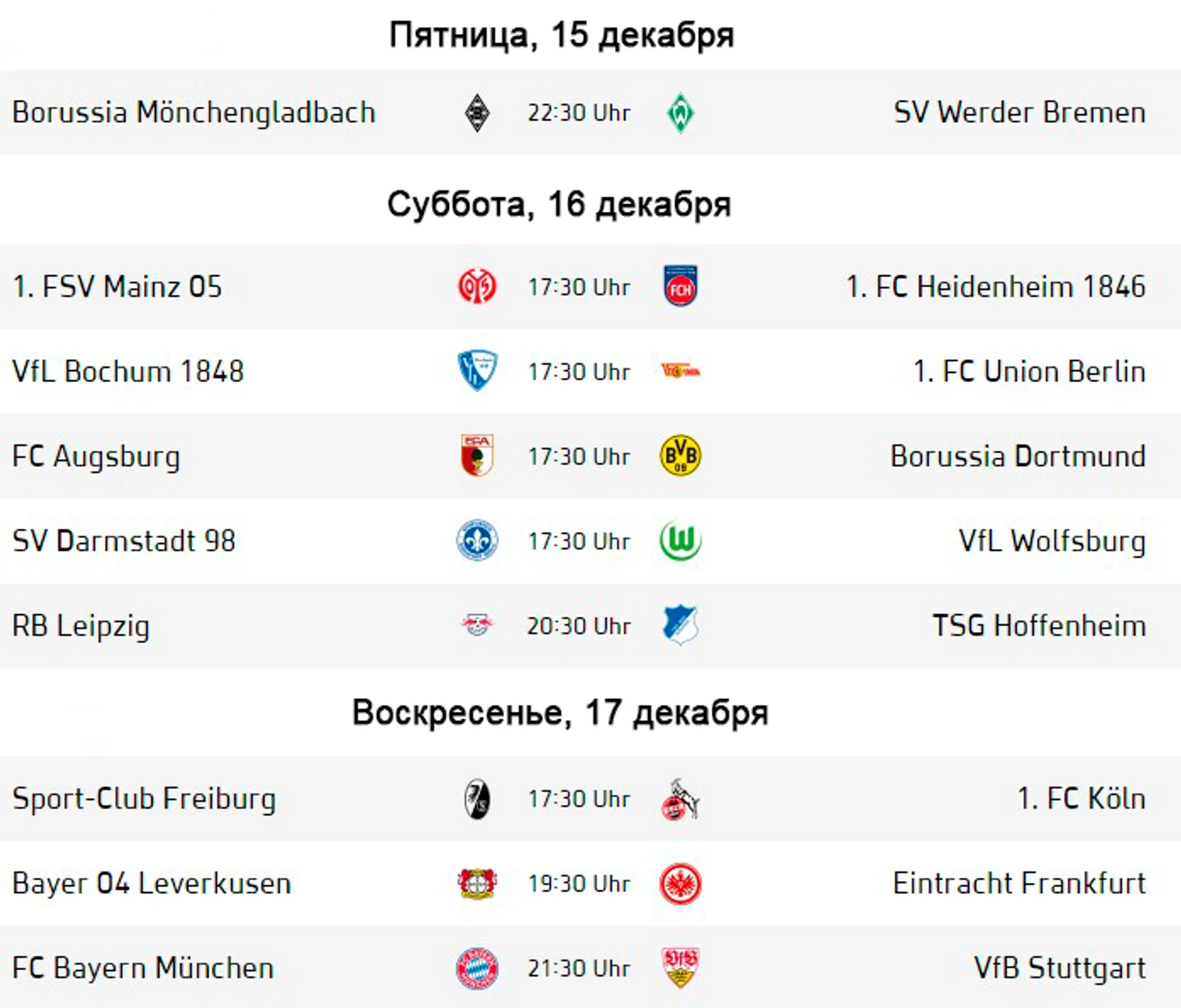Click the FC Heidenheim crest icon
Image resolution: width=1181 pixels, height=1008 pixels.
tap(680, 286)
